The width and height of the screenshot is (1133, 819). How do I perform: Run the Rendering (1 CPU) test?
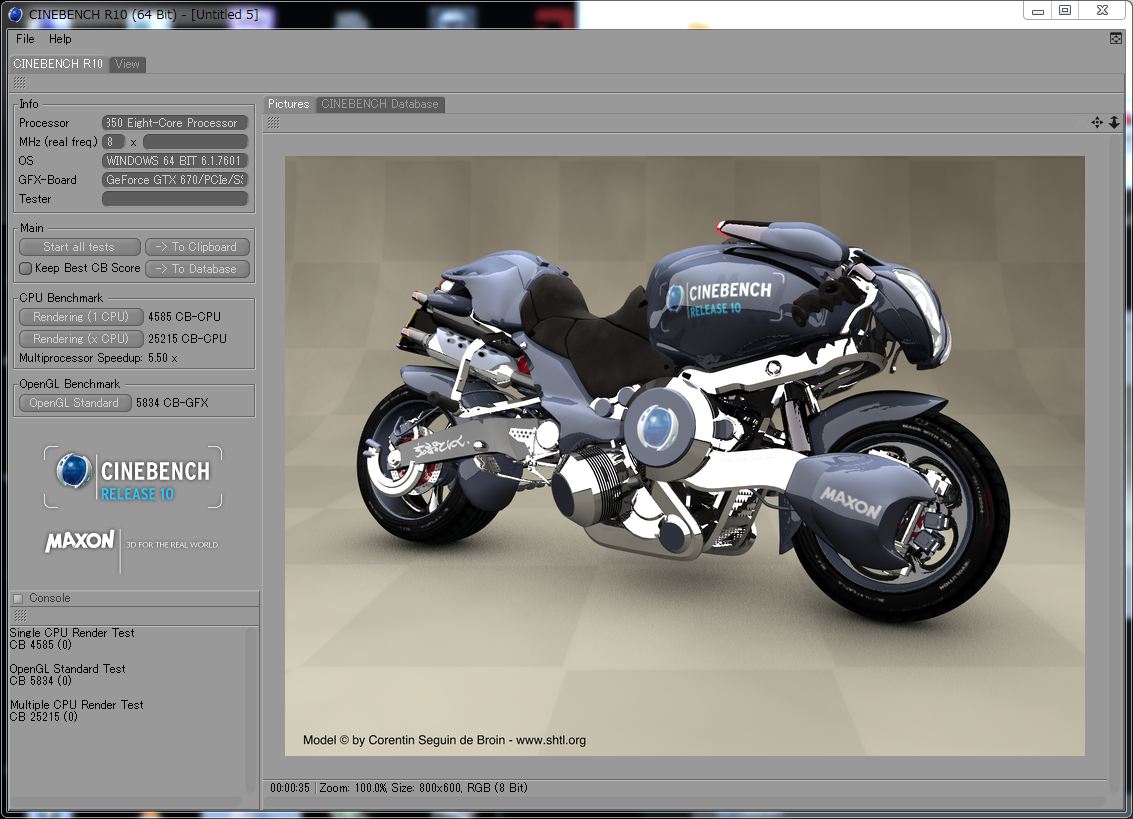[x=81, y=317]
